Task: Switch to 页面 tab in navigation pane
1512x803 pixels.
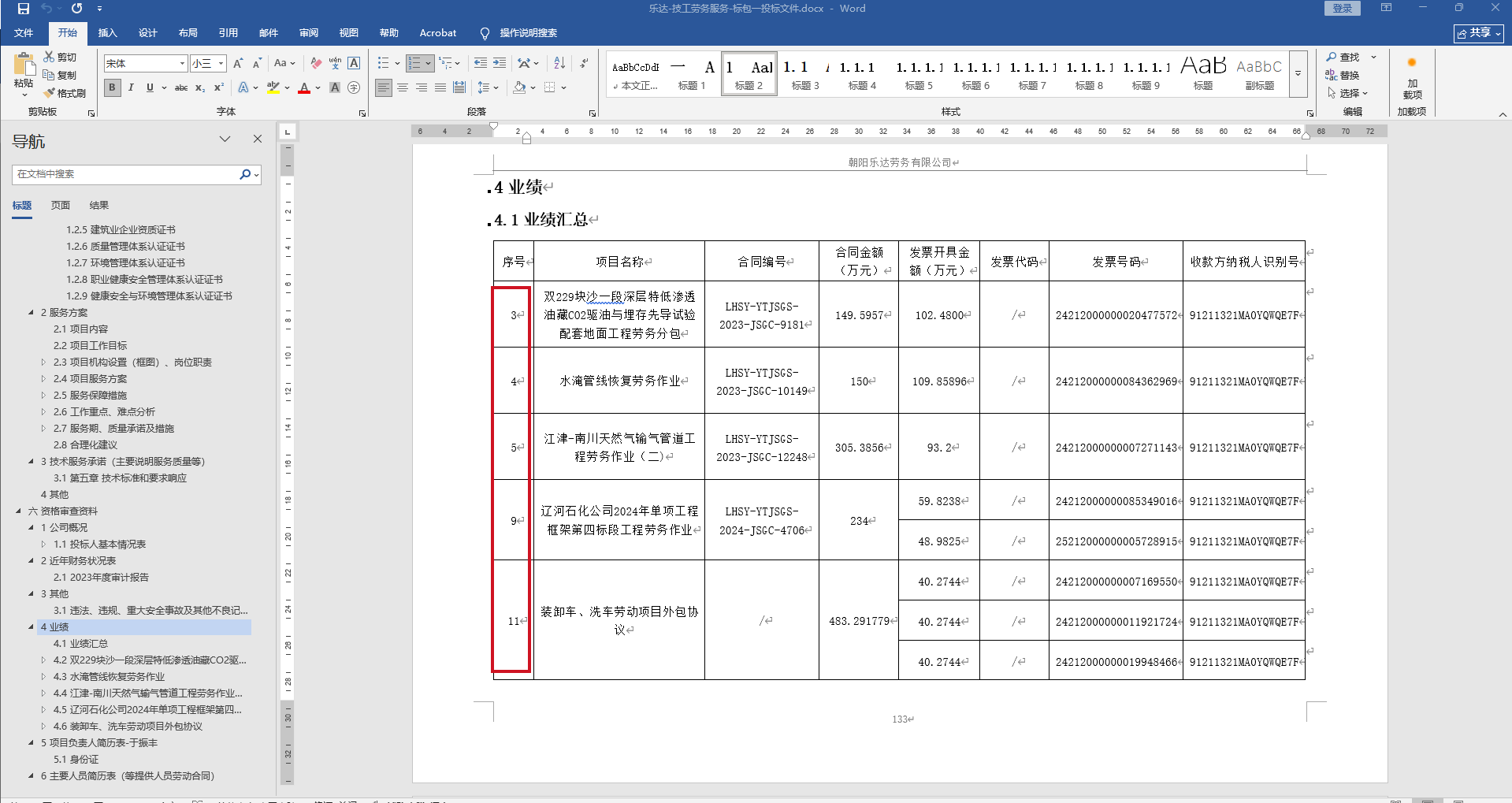Action: [x=61, y=206]
